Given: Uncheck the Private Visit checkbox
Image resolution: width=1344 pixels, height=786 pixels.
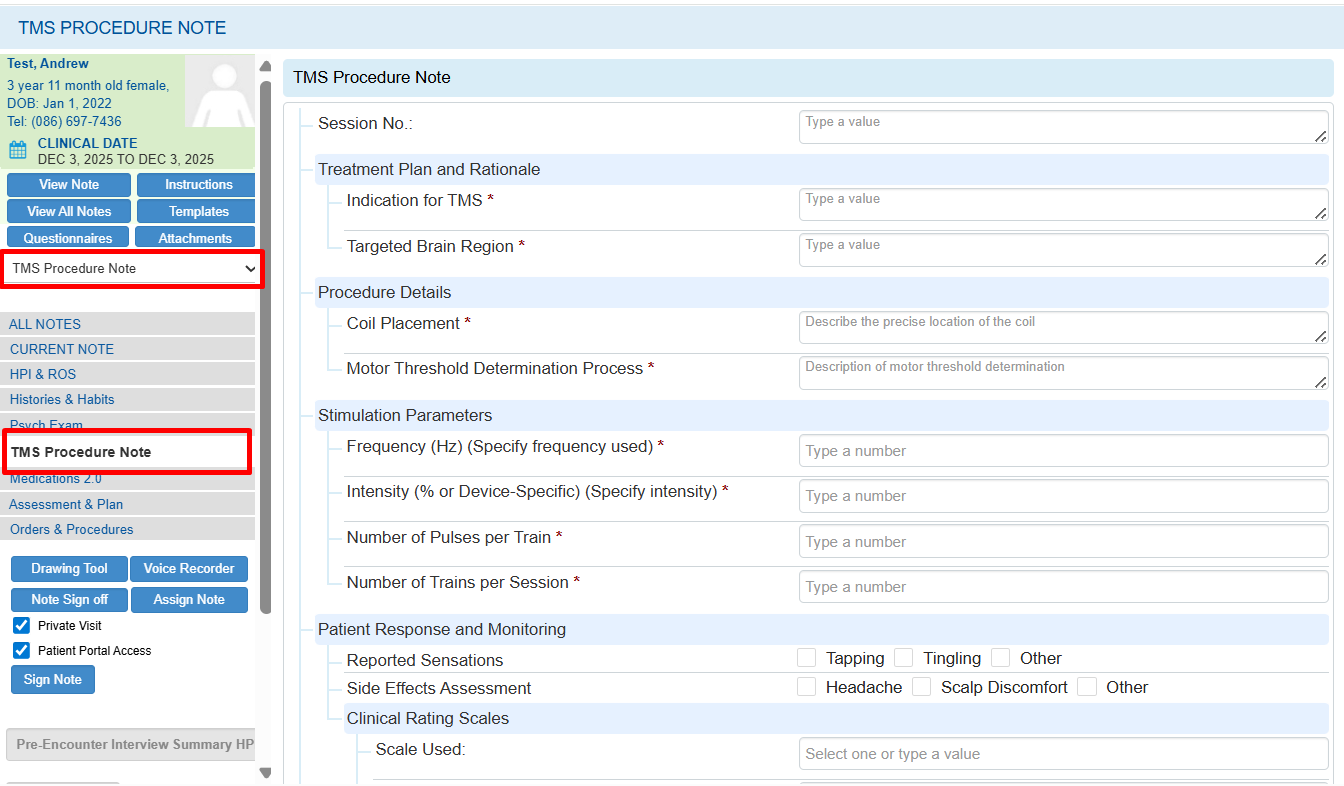Looking at the screenshot, I should click(x=21, y=625).
